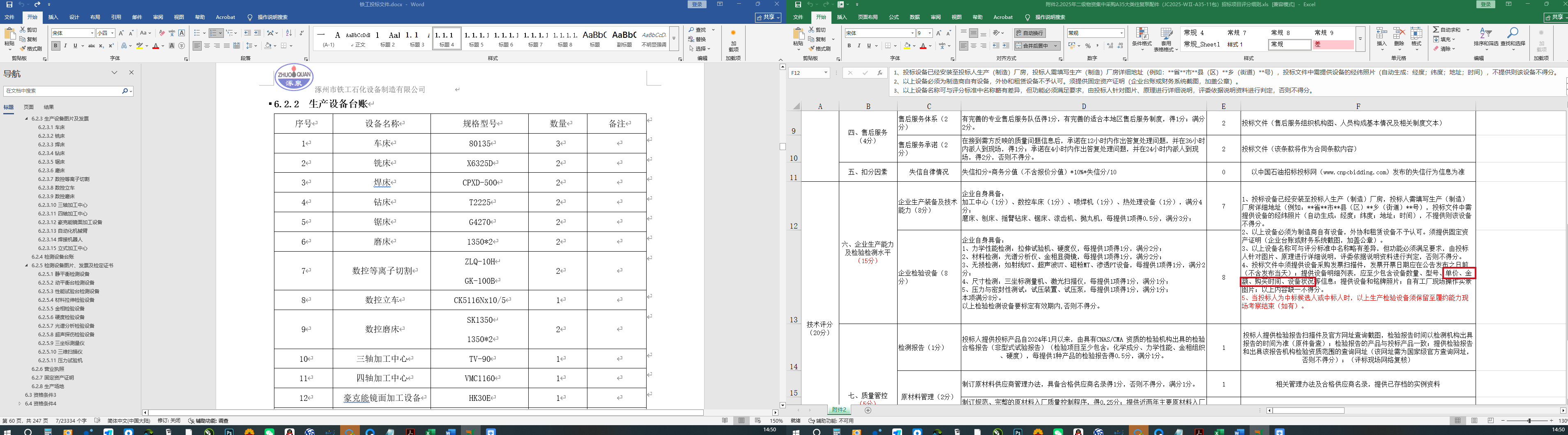Click the navigation pane search field
The image size is (1568, 435).
(x=63, y=91)
